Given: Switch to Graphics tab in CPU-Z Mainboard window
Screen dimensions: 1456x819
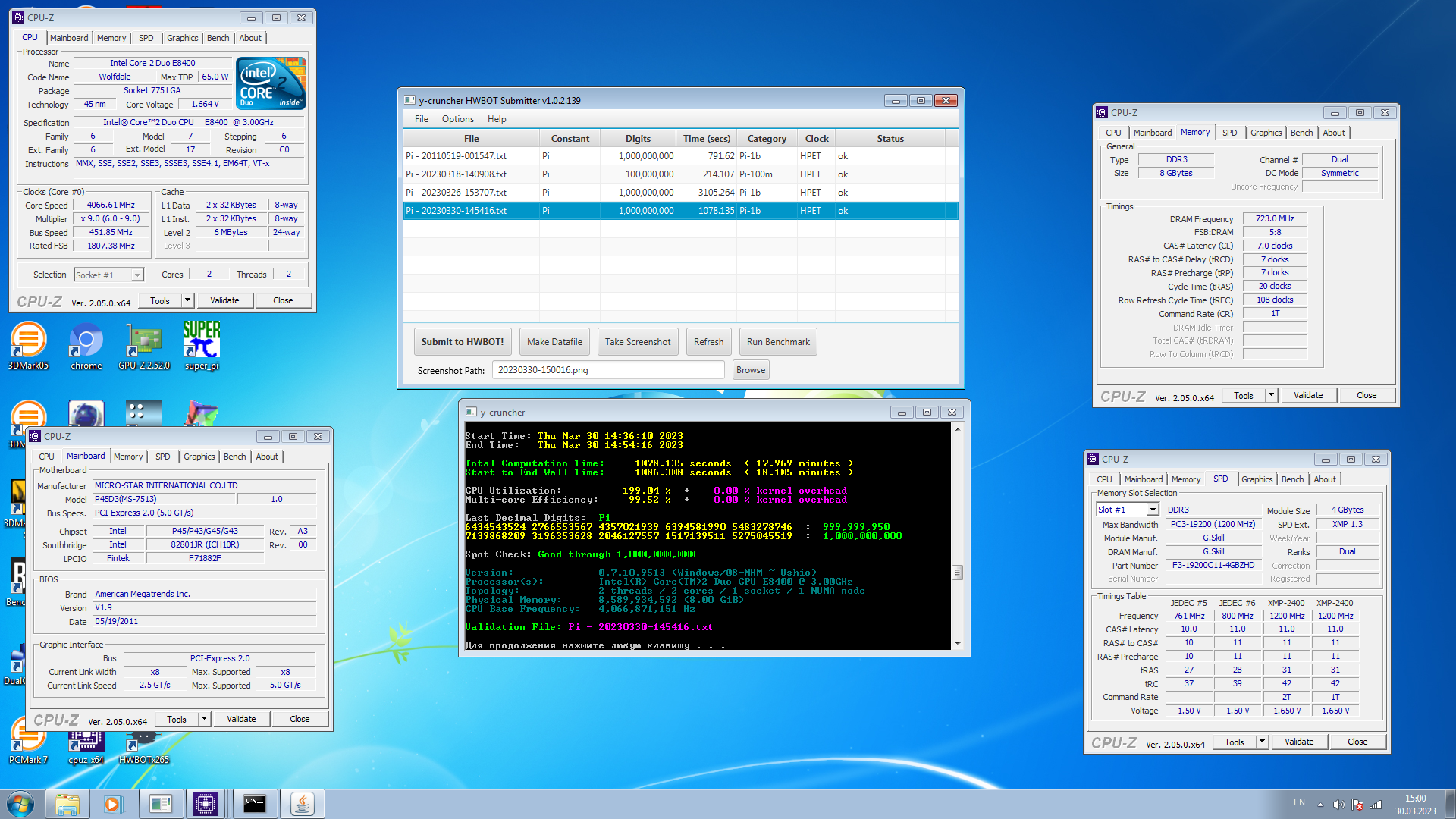Looking at the screenshot, I should pos(199,457).
